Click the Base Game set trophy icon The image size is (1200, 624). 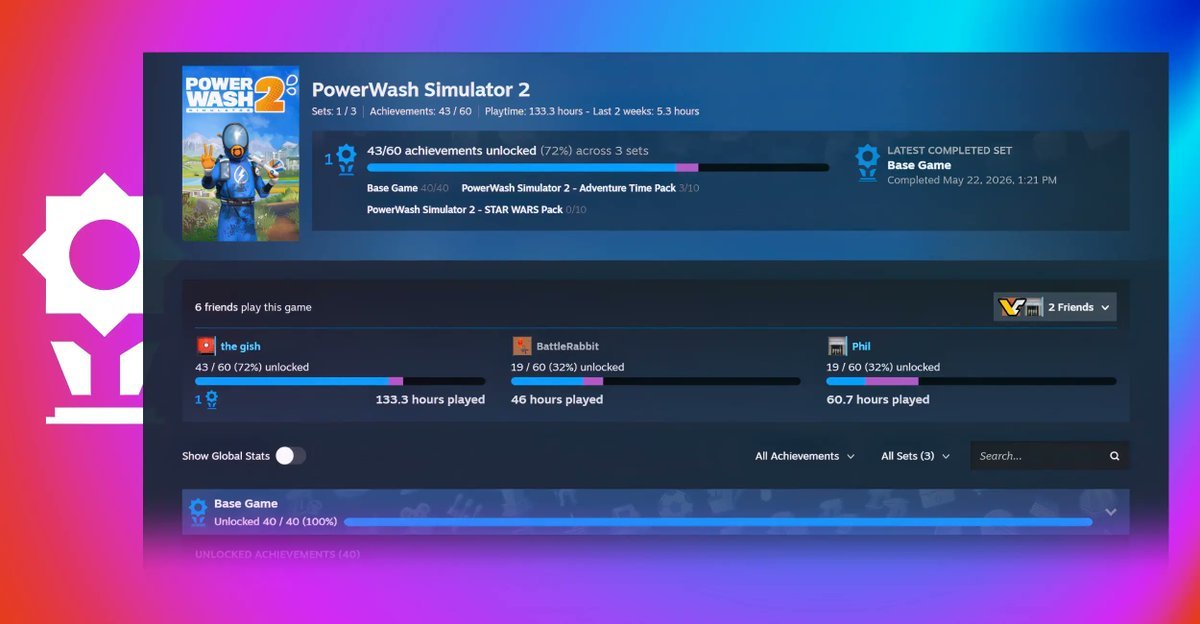[x=198, y=512]
